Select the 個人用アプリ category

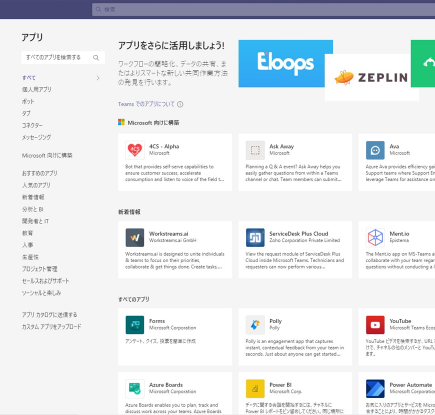click(37, 89)
